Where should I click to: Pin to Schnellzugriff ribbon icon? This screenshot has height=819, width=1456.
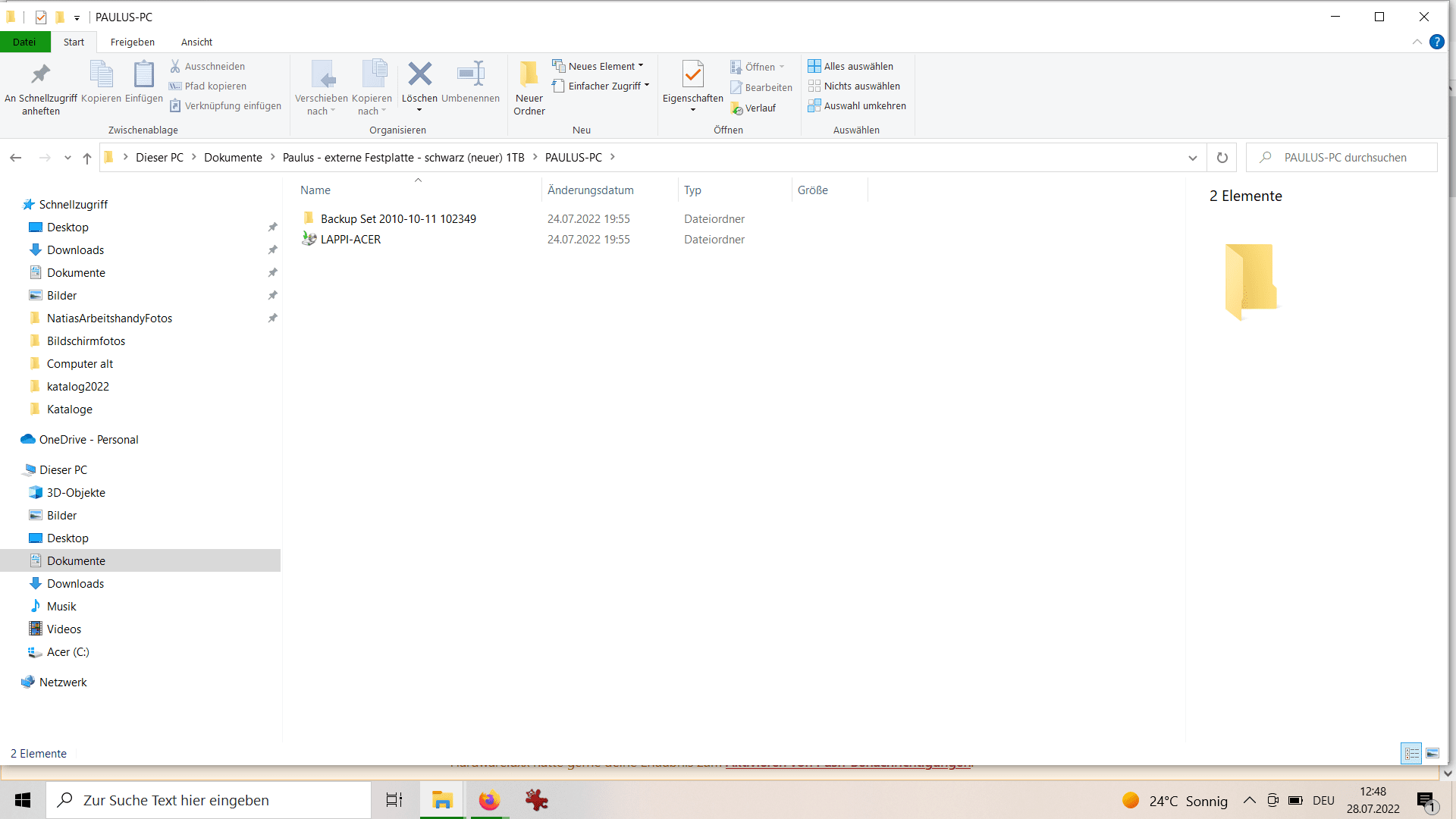(x=40, y=74)
